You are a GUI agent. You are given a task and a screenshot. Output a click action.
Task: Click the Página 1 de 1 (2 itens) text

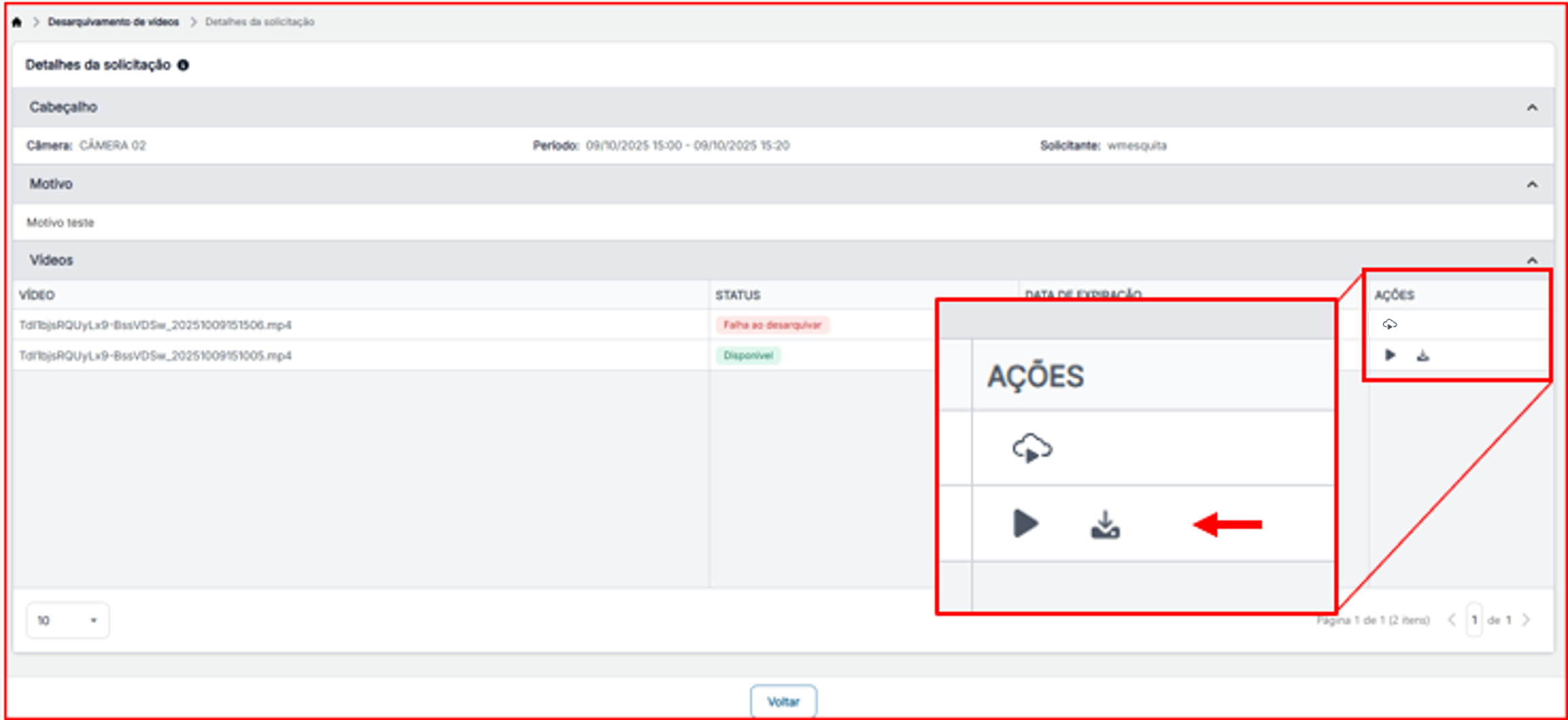(1372, 620)
